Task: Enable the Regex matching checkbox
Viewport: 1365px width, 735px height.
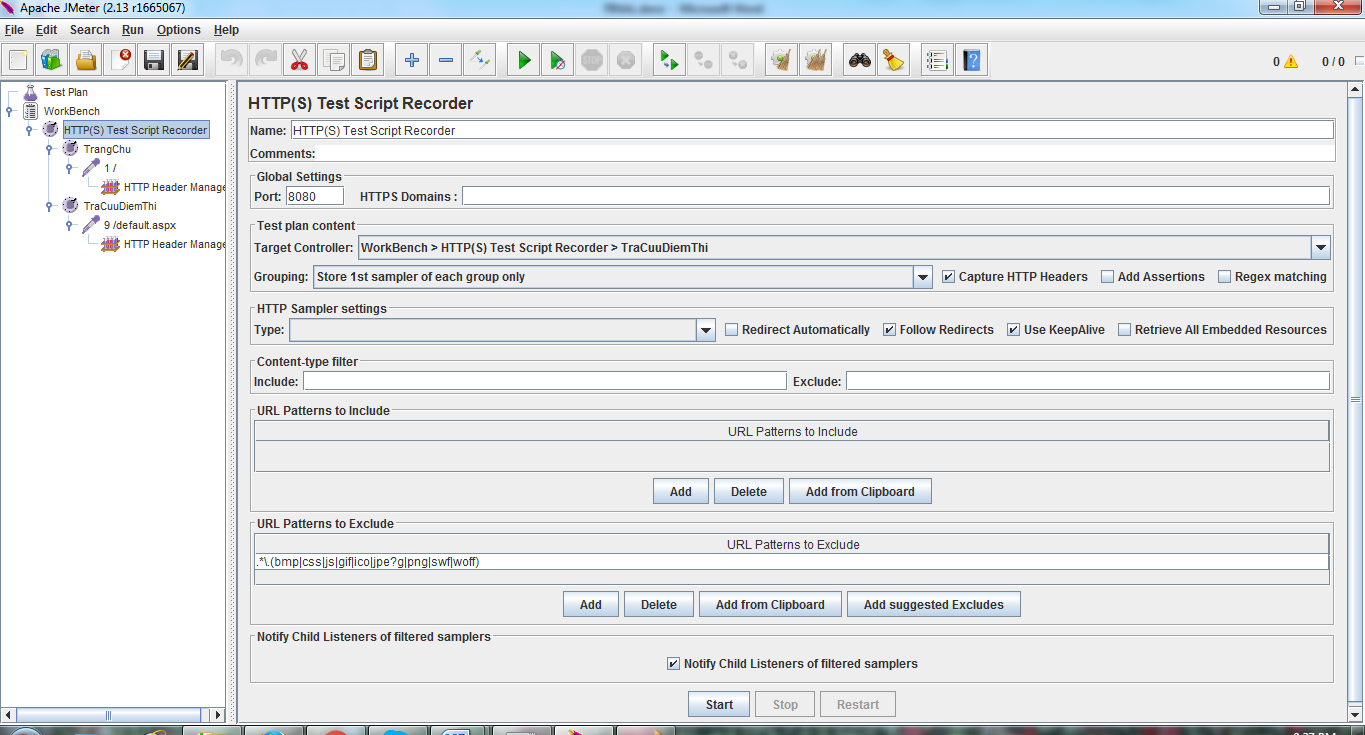Action: (1225, 277)
